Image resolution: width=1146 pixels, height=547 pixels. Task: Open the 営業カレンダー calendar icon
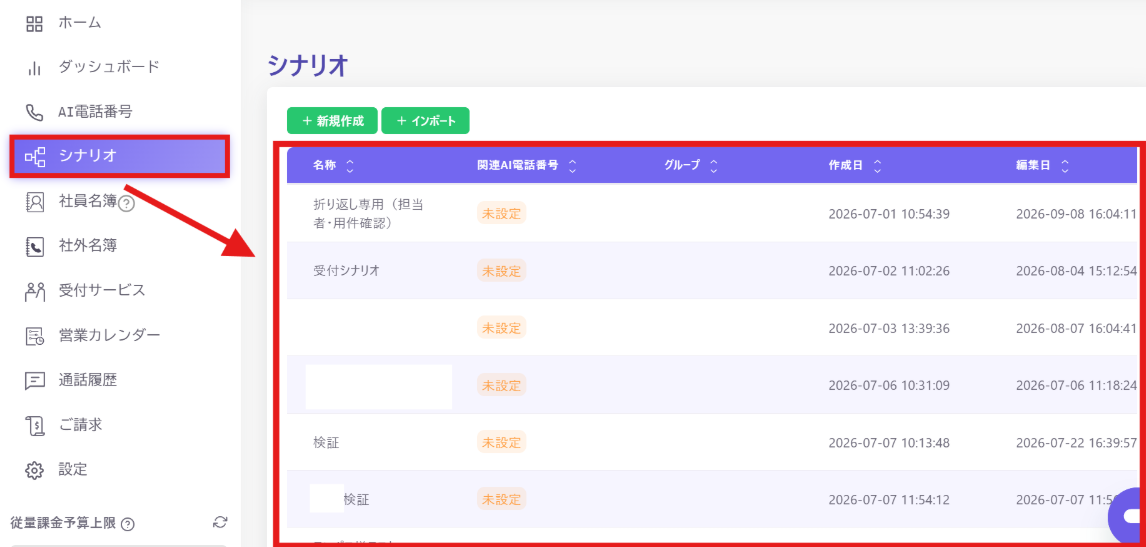click(34, 336)
